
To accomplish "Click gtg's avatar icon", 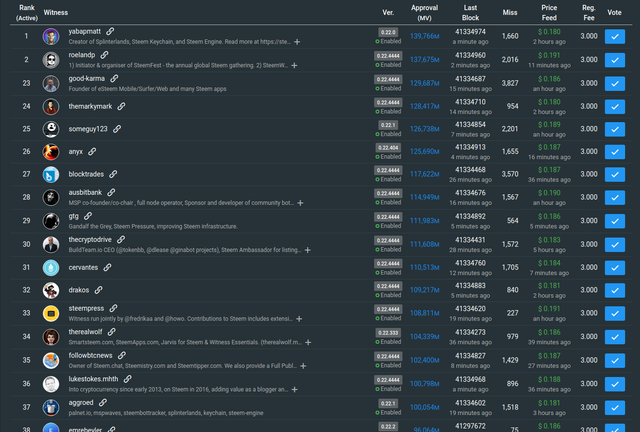I will point(51,221).
